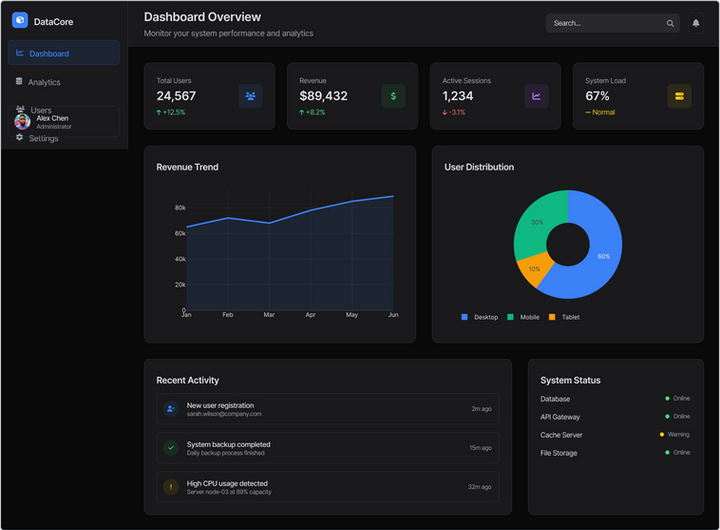Click the Revenue Trend heading
720x530 pixels.
tap(187, 167)
